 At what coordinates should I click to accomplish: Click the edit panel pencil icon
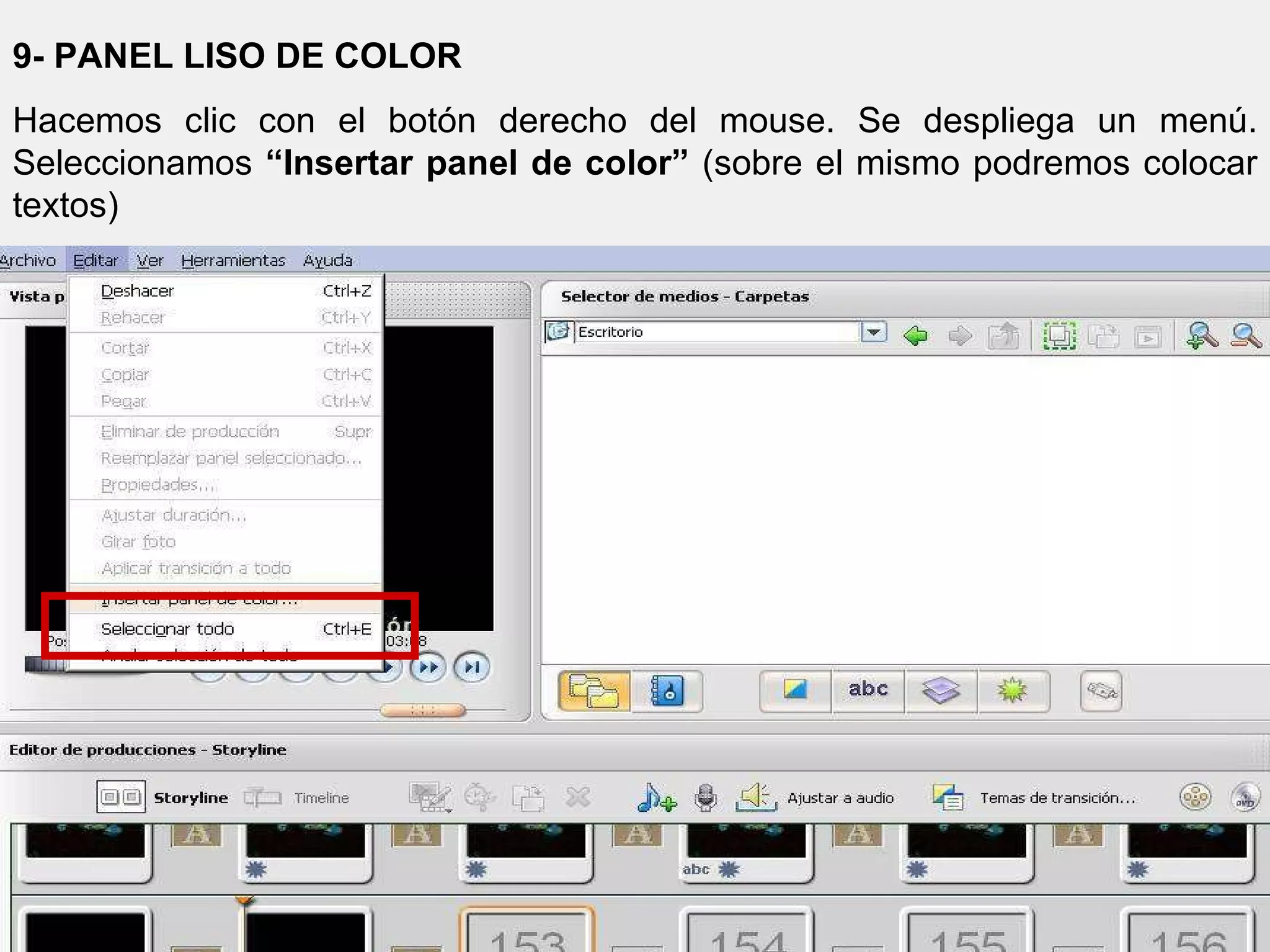[430, 798]
